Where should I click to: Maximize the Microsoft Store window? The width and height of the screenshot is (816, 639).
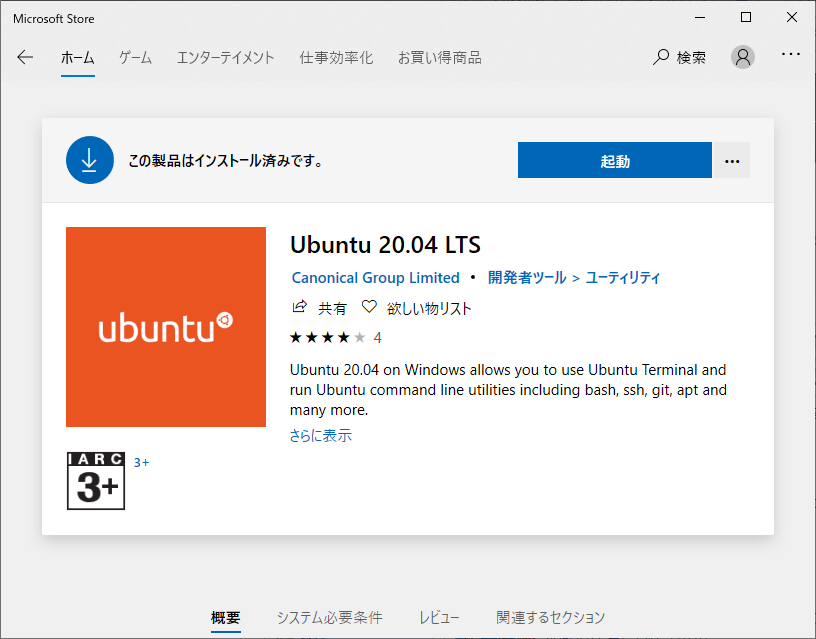[746, 18]
